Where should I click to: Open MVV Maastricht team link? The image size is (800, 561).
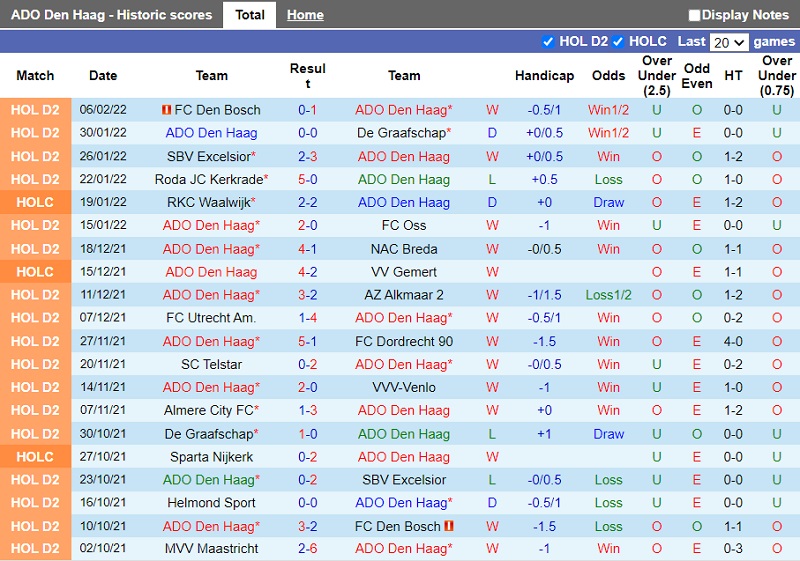tap(211, 549)
